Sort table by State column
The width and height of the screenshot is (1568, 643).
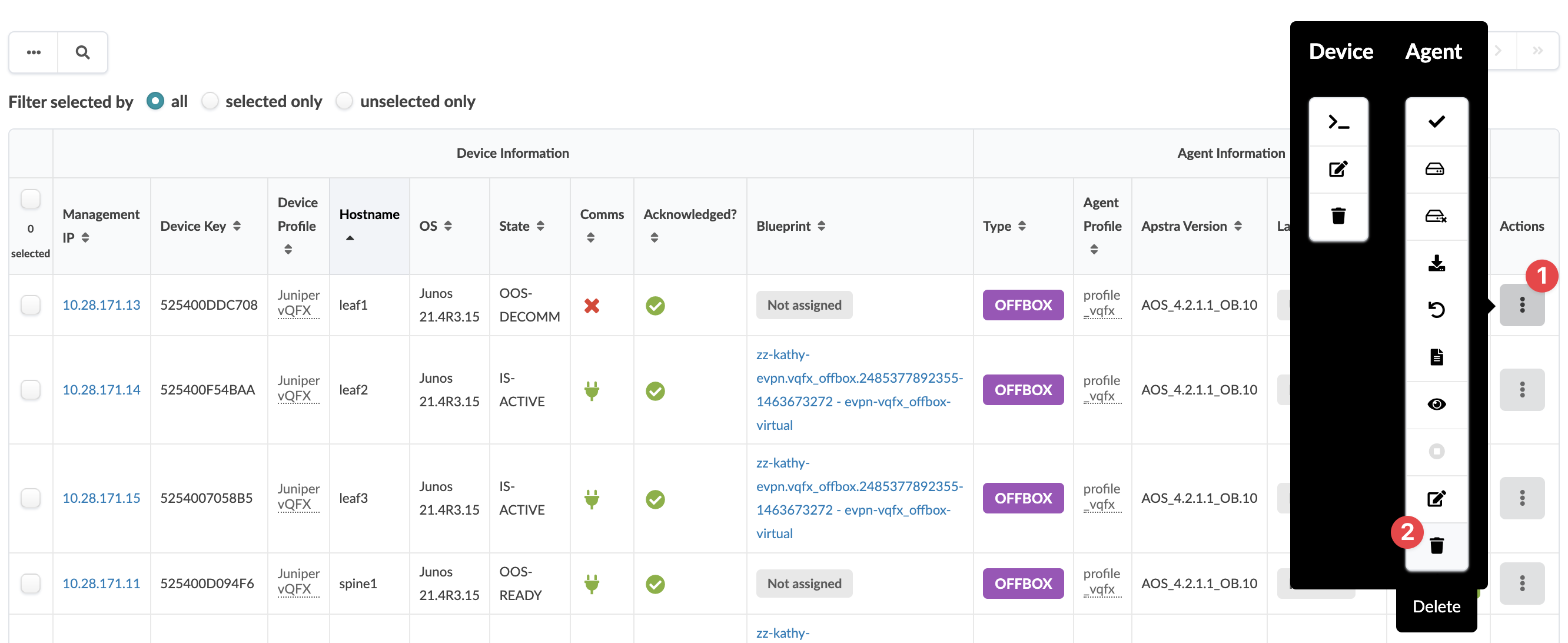540,226
